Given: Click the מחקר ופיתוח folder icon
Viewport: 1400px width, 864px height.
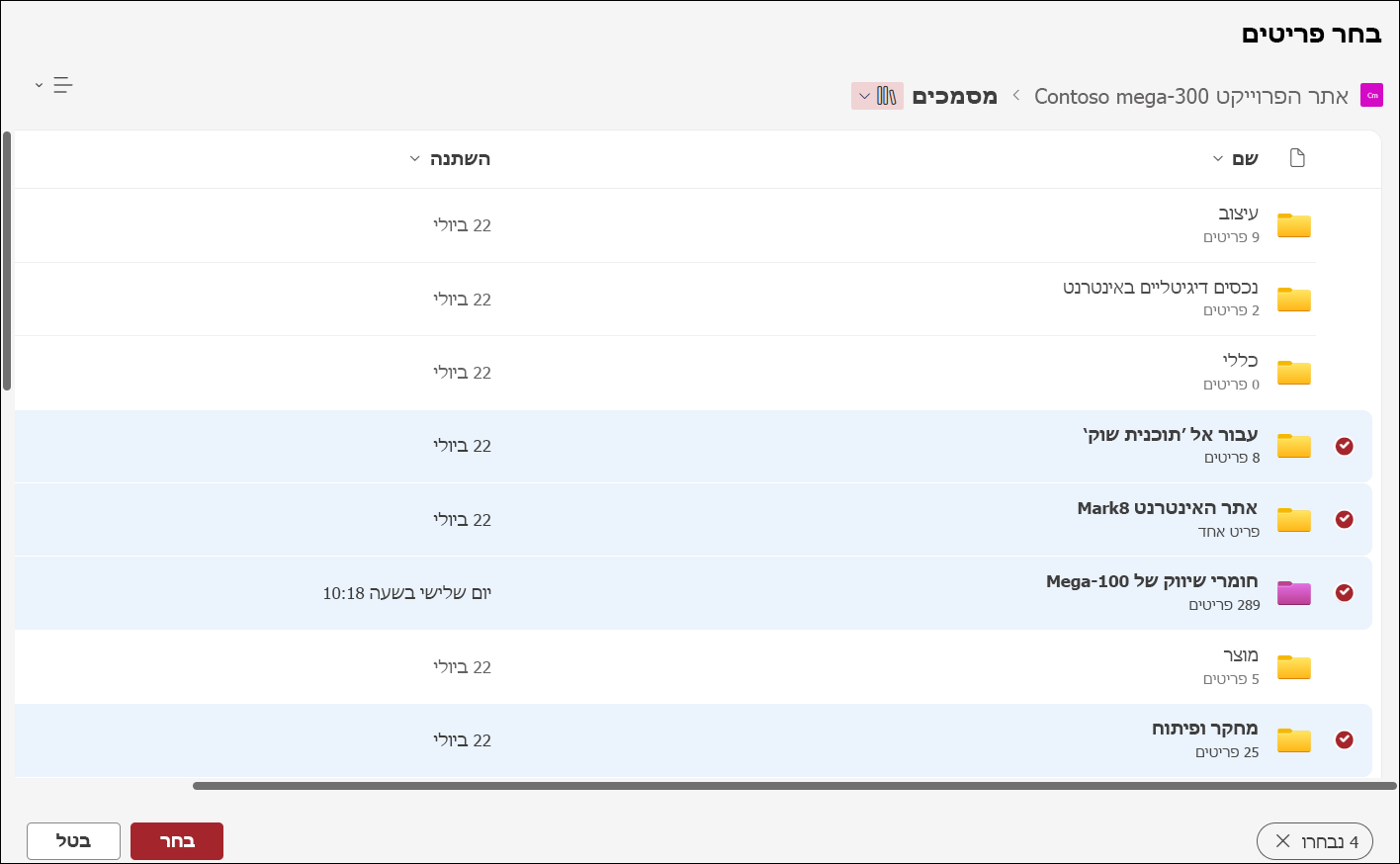Looking at the screenshot, I should [x=1293, y=740].
